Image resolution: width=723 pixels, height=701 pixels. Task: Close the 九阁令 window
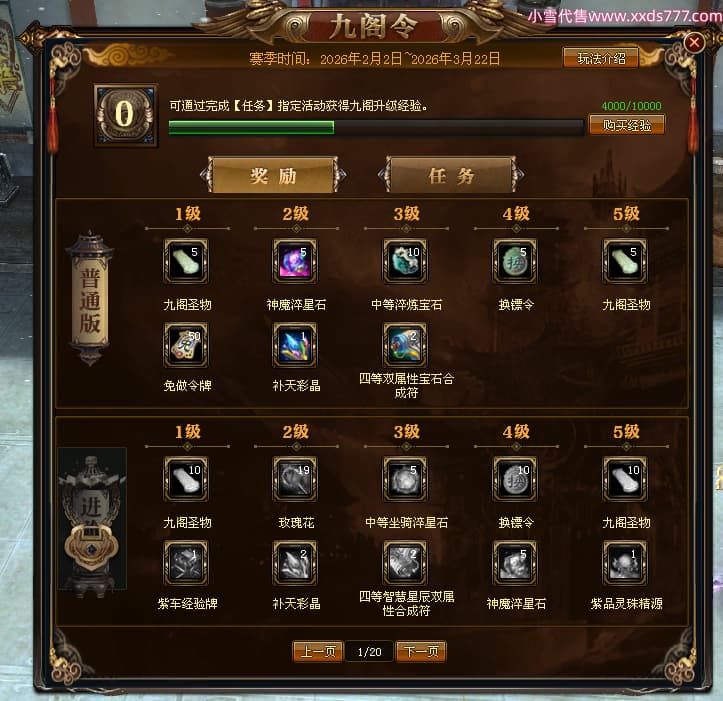click(x=694, y=43)
